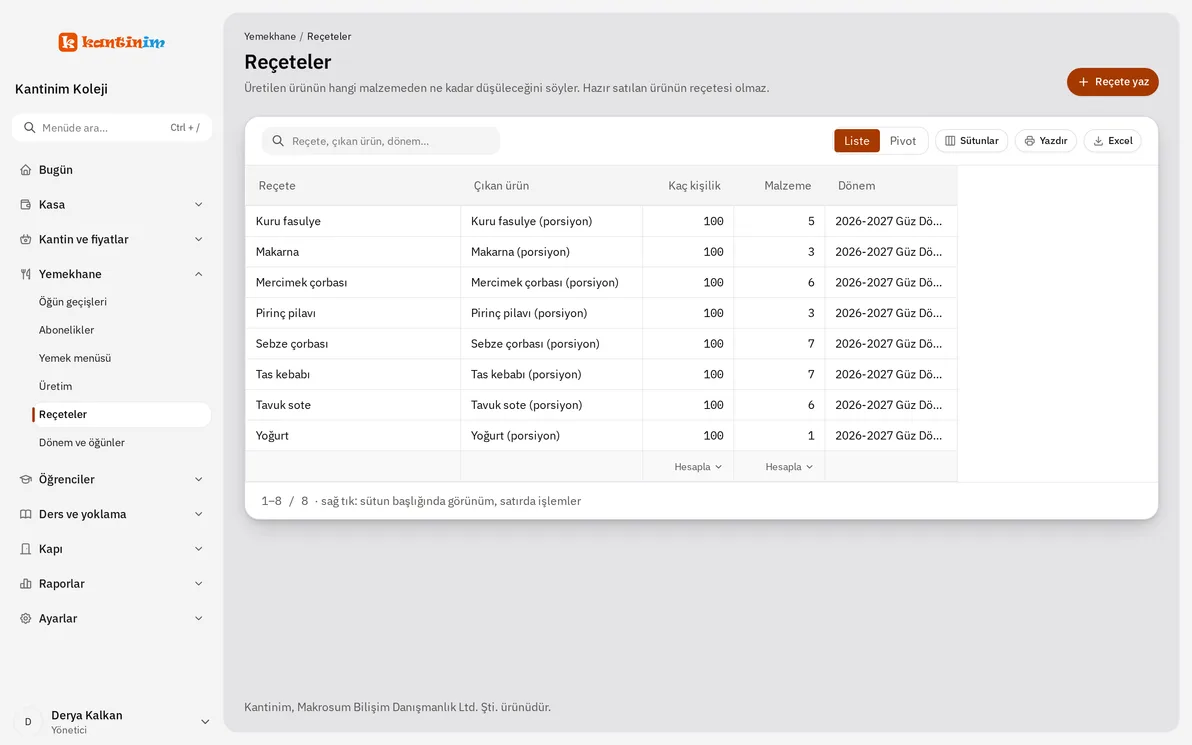Expand the Kantin ve fiyatlar section

click(x=112, y=239)
